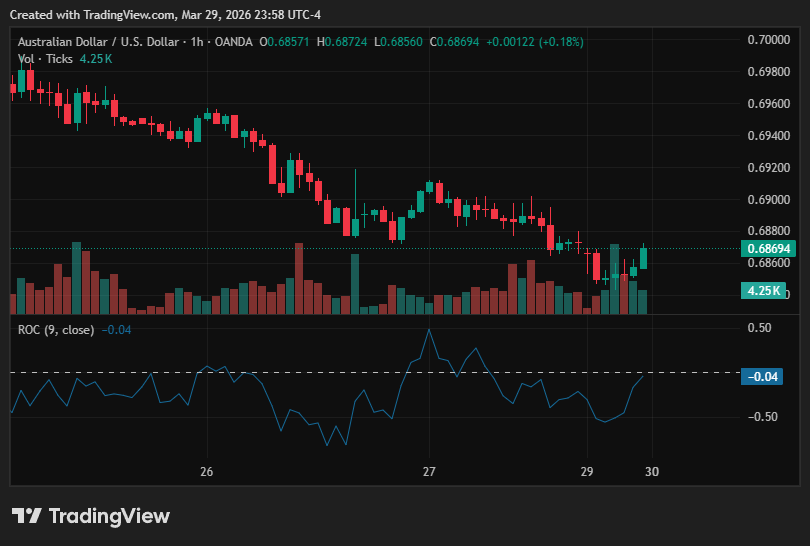The width and height of the screenshot is (810, 546).
Task: Click the last green candle on chart
Action: coord(644,257)
